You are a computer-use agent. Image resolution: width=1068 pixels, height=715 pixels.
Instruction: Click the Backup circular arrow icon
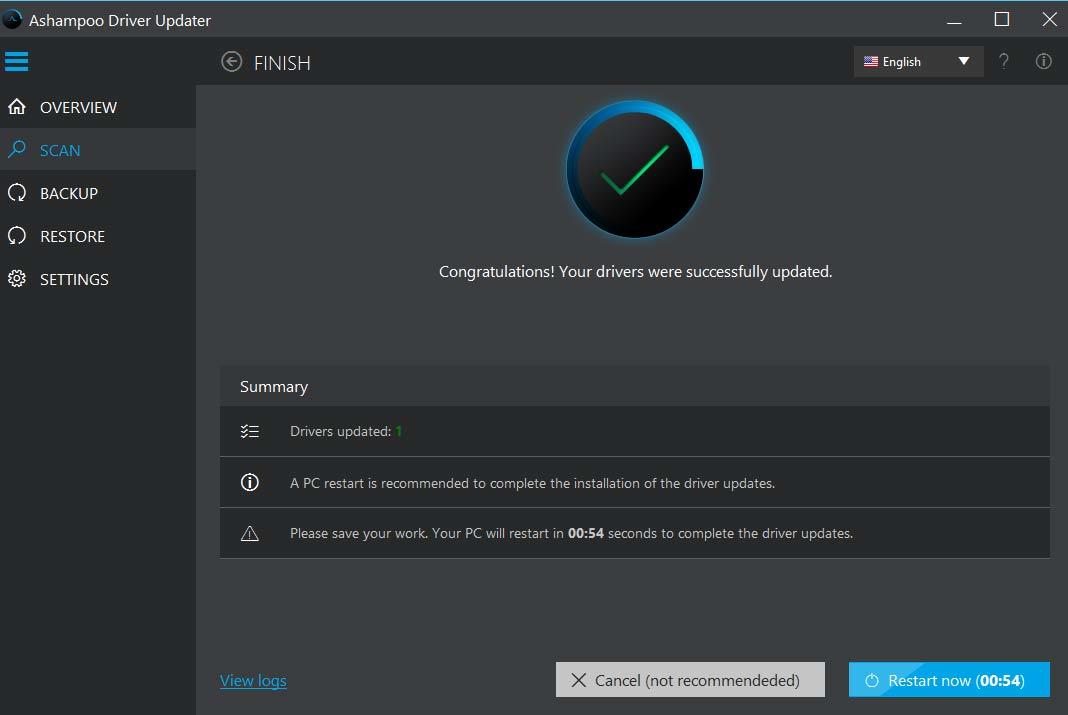tap(16, 193)
